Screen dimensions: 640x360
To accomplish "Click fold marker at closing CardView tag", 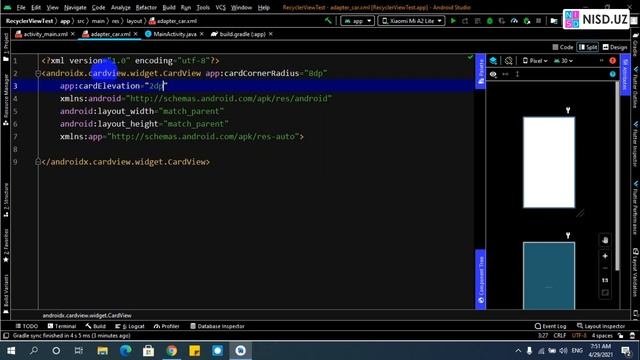I will (x=38, y=162).
